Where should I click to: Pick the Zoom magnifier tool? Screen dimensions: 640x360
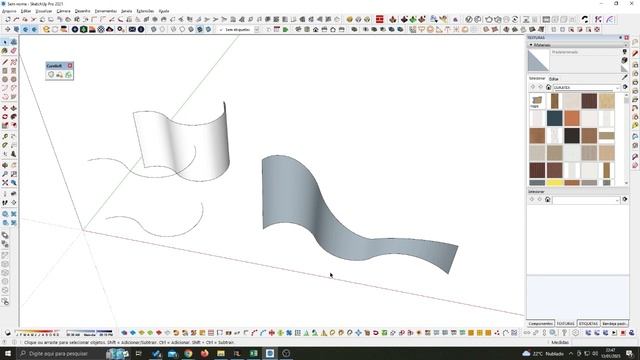coord(5,174)
